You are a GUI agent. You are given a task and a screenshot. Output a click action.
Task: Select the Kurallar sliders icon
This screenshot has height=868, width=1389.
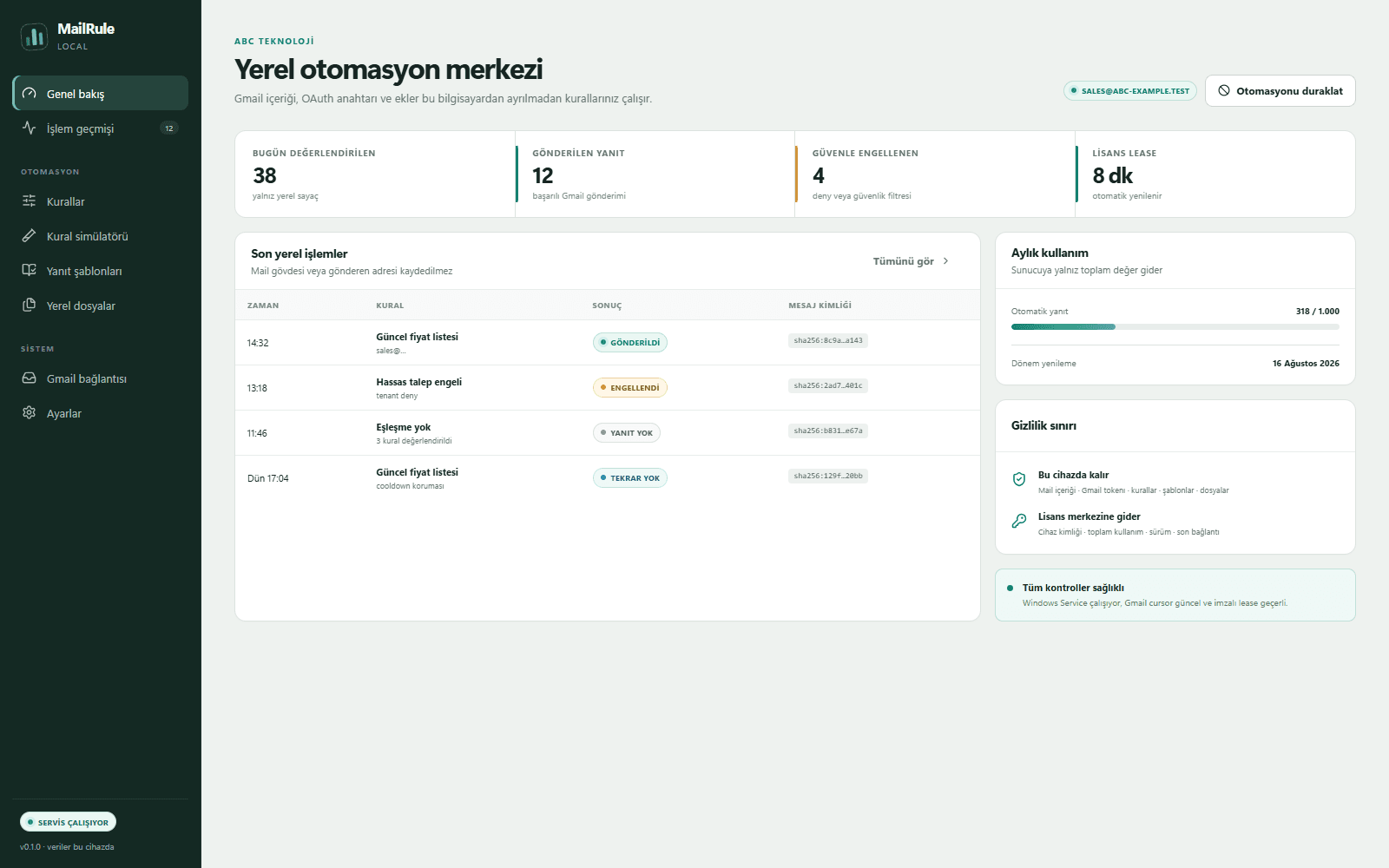tap(30, 201)
